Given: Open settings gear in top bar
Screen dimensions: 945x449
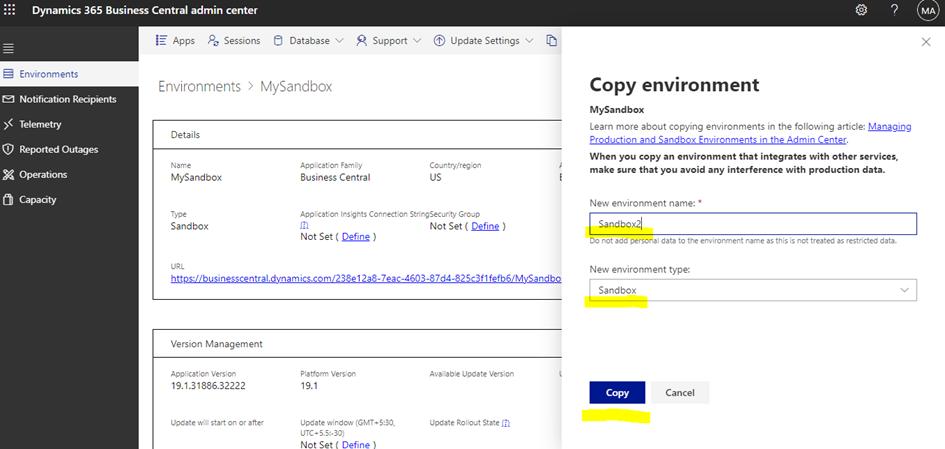Looking at the screenshot, I should (x=861, y=10).
